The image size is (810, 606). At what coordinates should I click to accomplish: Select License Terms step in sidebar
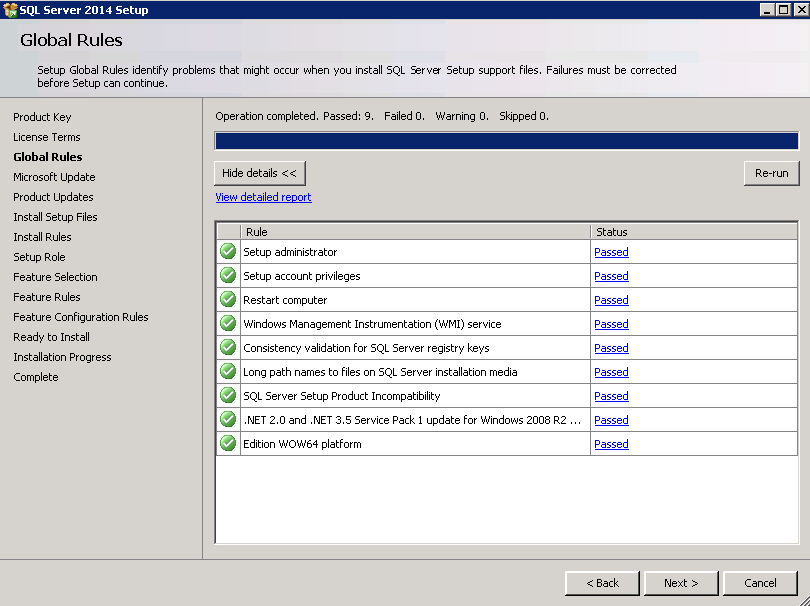tap(47, 137)
